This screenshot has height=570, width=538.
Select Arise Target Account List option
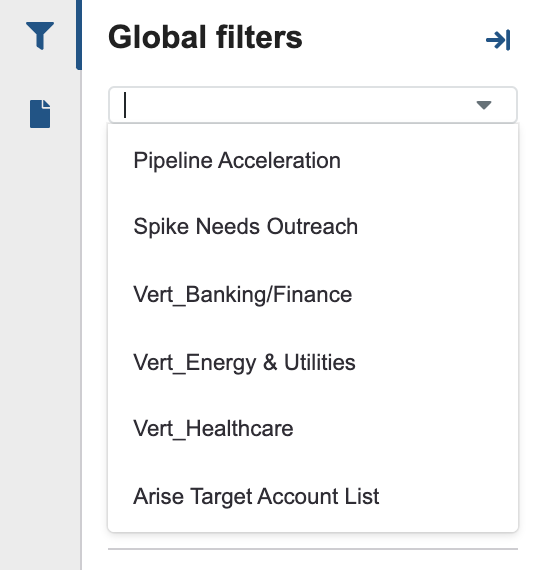(x=313, y=496)
